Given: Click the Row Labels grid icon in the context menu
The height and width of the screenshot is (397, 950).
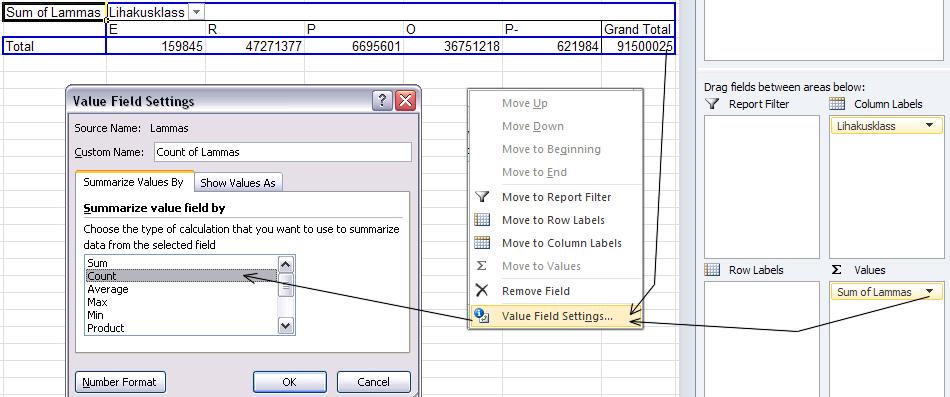Looking at the screenshot, I should tap(482, 219).
